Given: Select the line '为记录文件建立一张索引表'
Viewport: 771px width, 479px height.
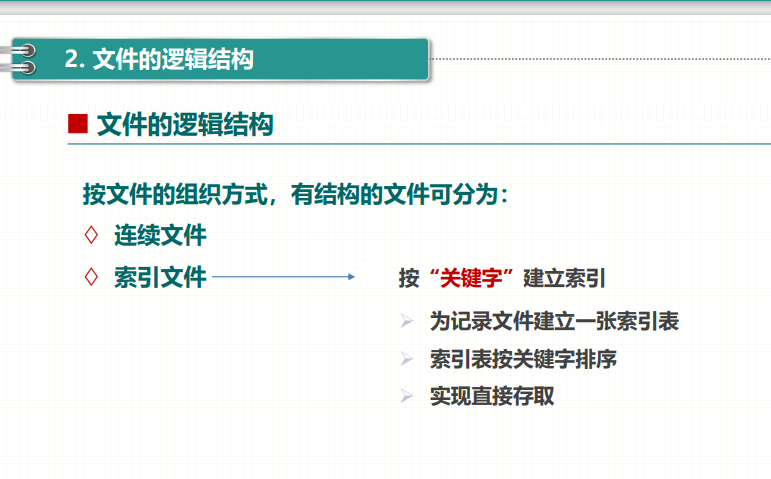Looking at the screenshot, I should click(554, 322).
